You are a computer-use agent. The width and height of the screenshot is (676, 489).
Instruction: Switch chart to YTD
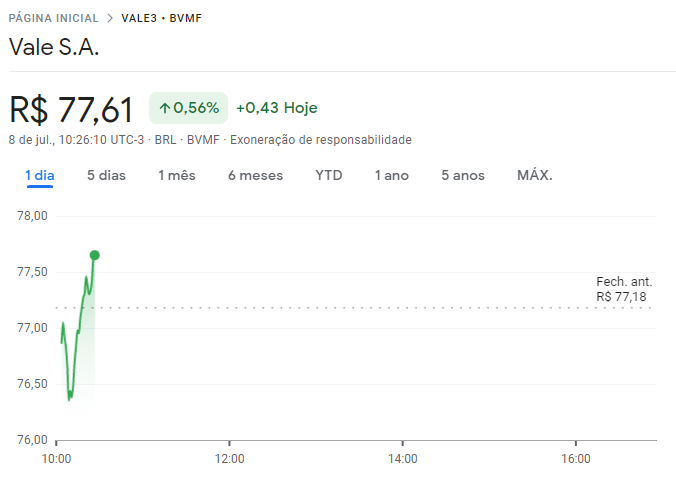[x=329, y=175]
